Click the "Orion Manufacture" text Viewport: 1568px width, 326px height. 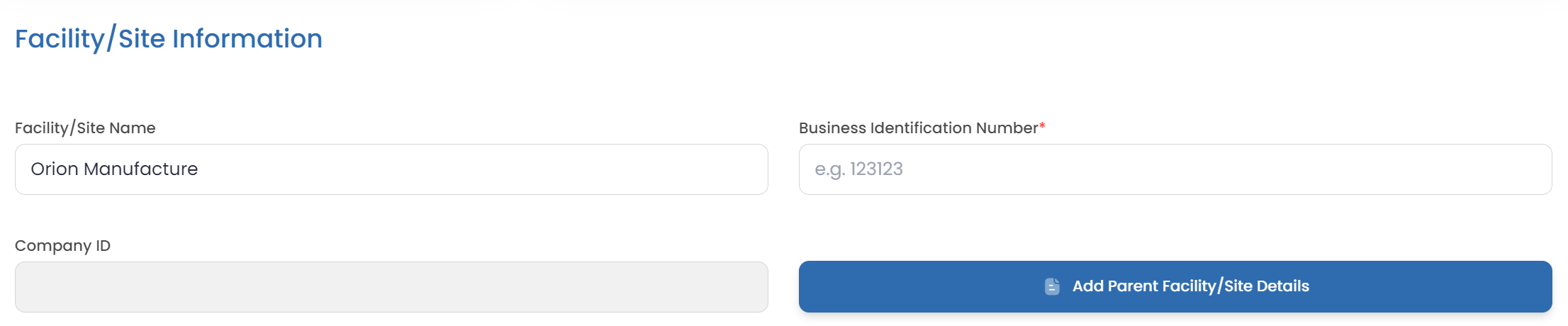coord(114,169)
